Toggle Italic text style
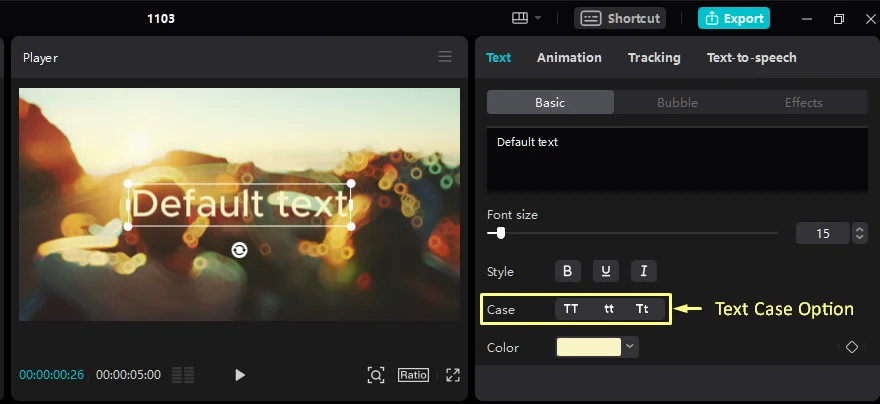The image size is (880, 404). point(644,272)
